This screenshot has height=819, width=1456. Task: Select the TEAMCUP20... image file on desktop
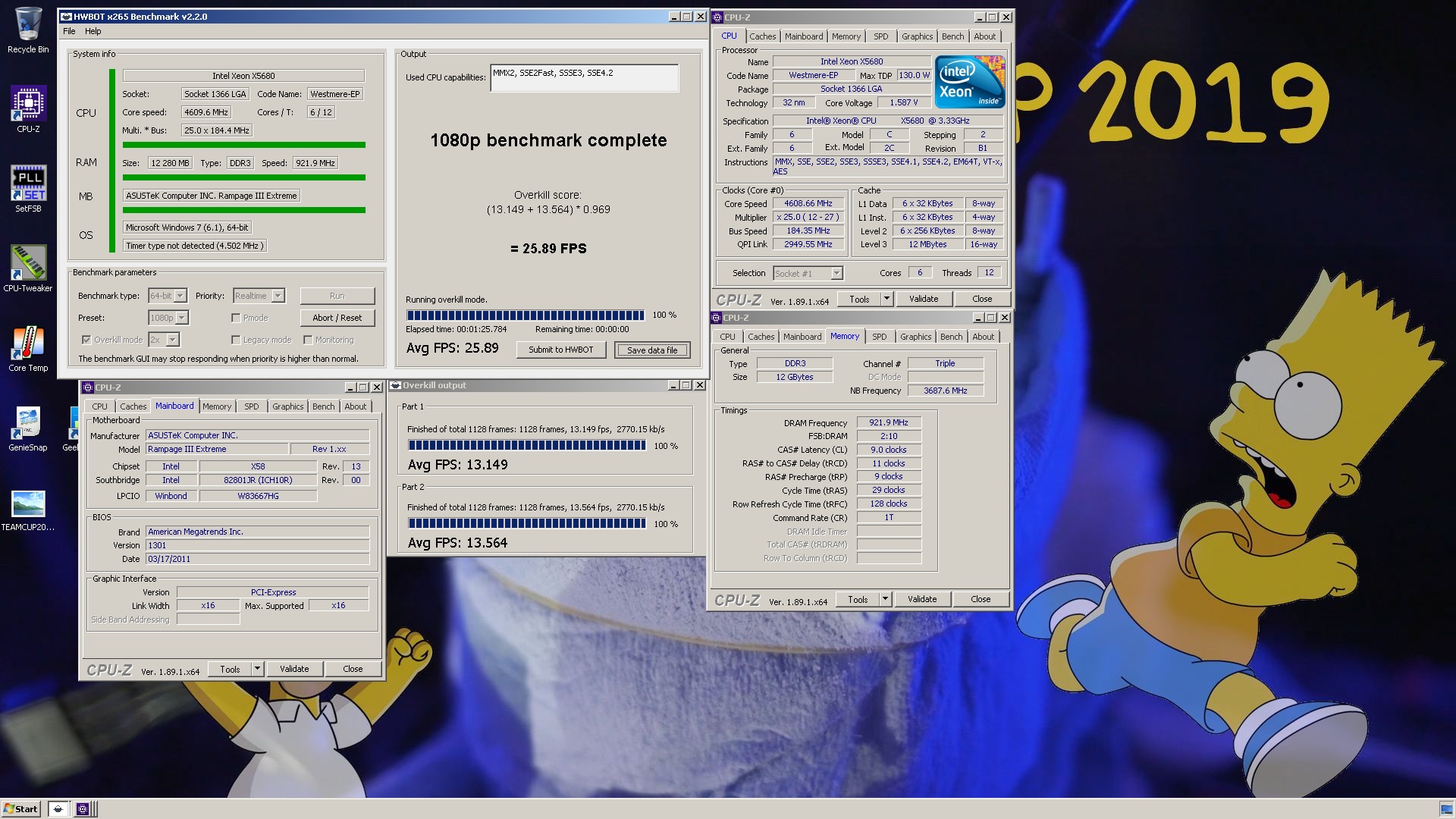tap(28, 510)
